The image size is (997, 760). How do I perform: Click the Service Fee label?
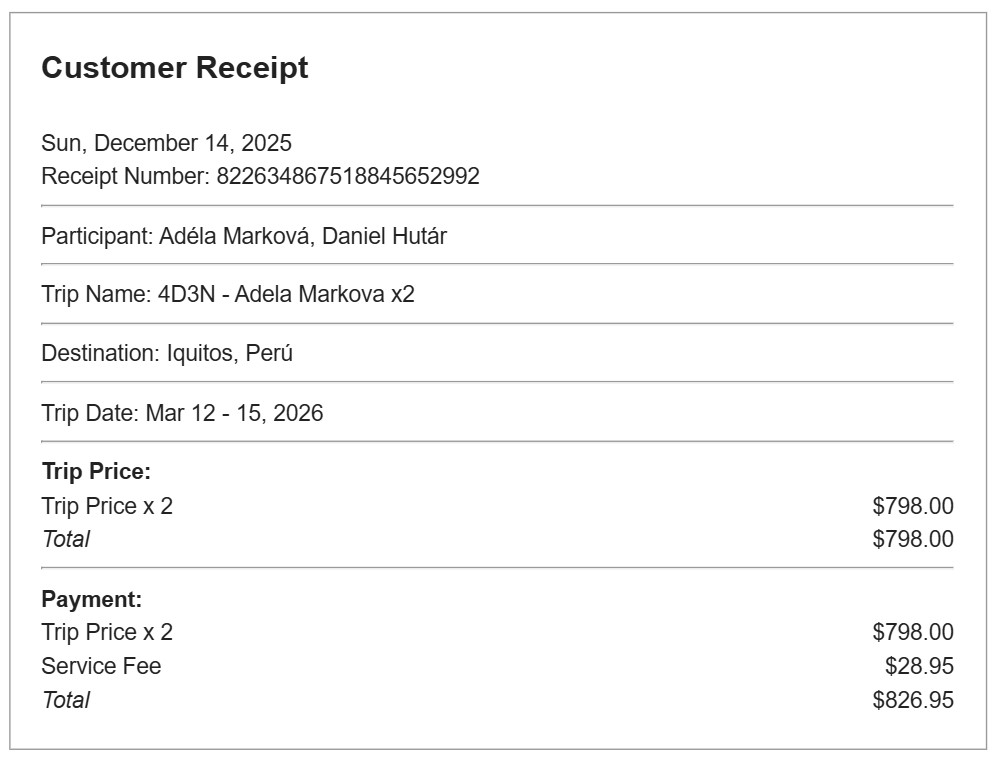(x=101, y=666)
